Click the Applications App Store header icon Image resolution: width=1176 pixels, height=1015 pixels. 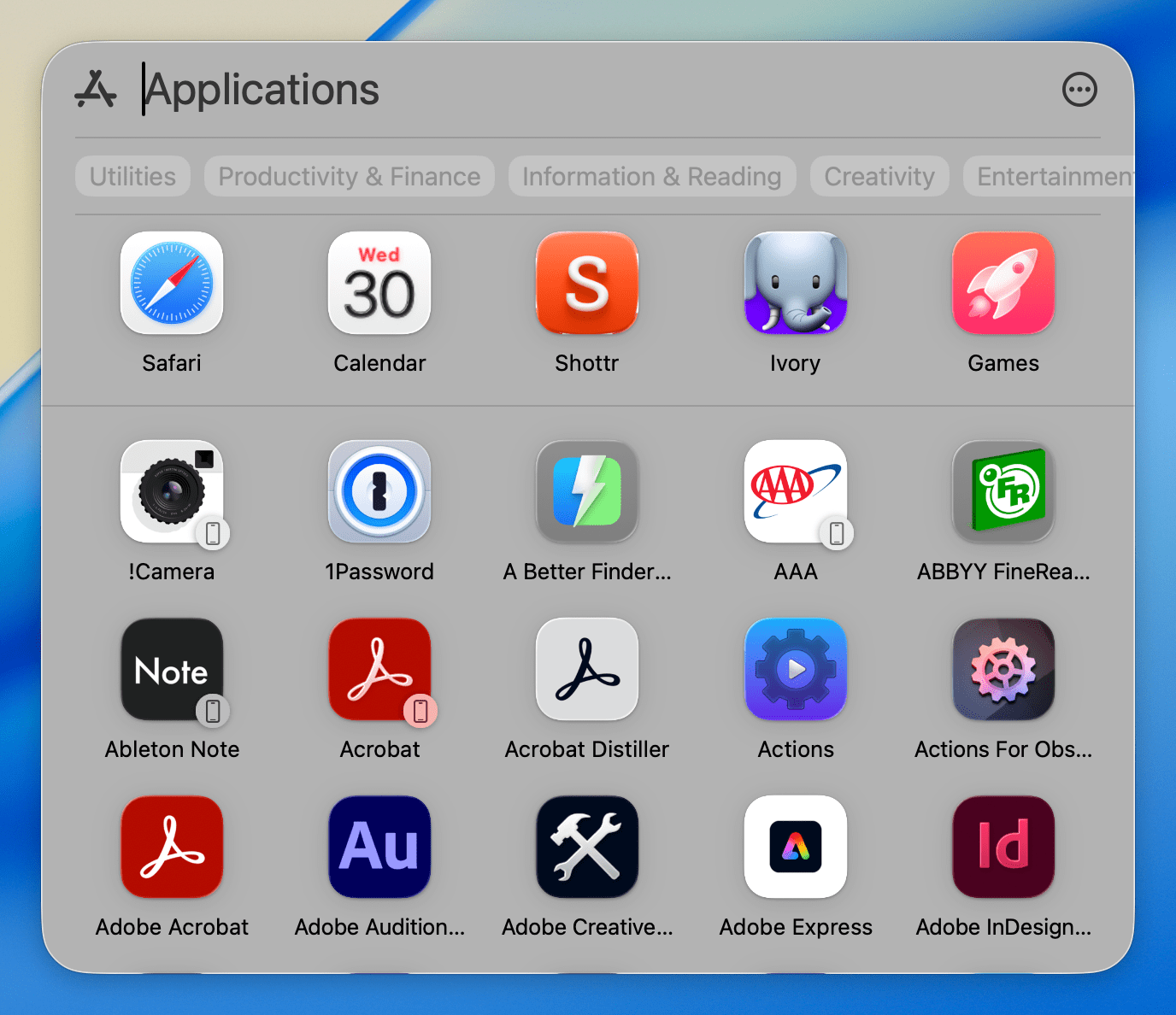pyautogui.click(x=96, y=89)
